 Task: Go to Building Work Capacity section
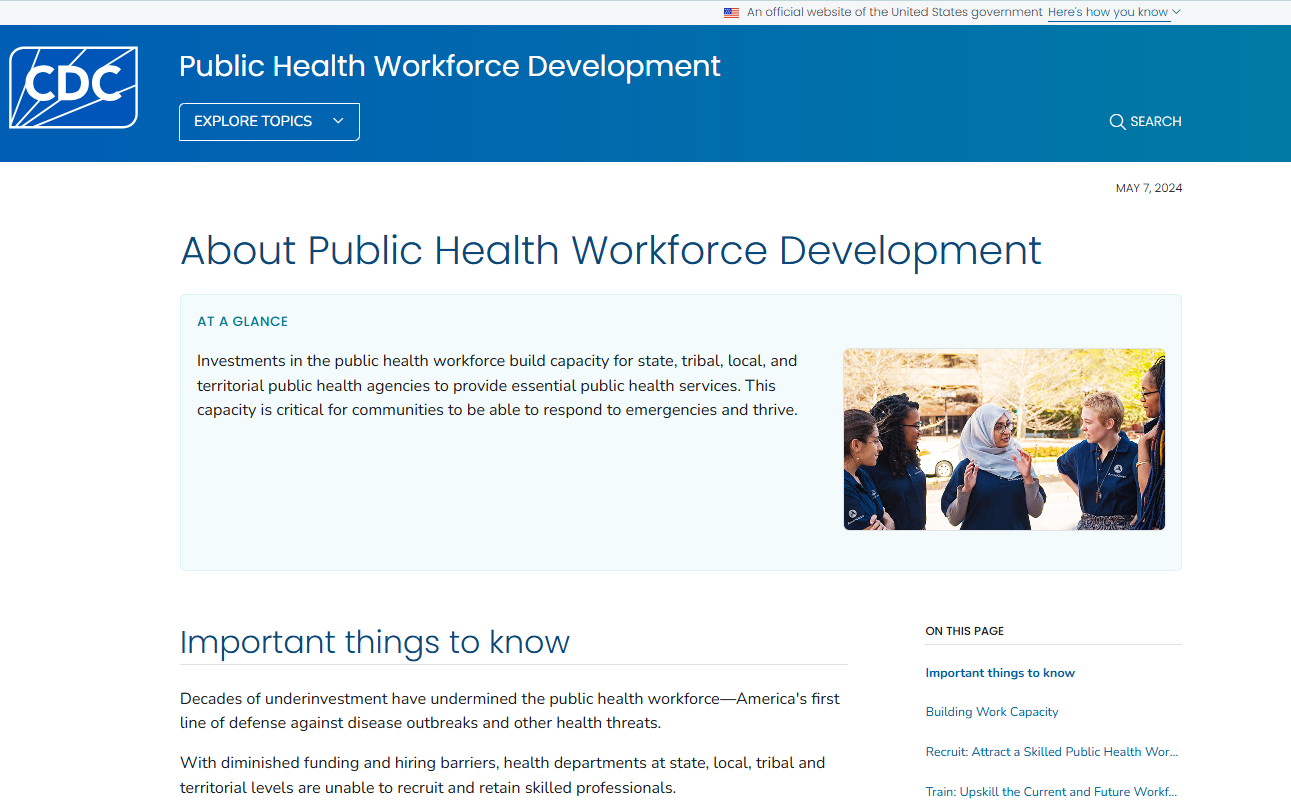tap(992, 712)
